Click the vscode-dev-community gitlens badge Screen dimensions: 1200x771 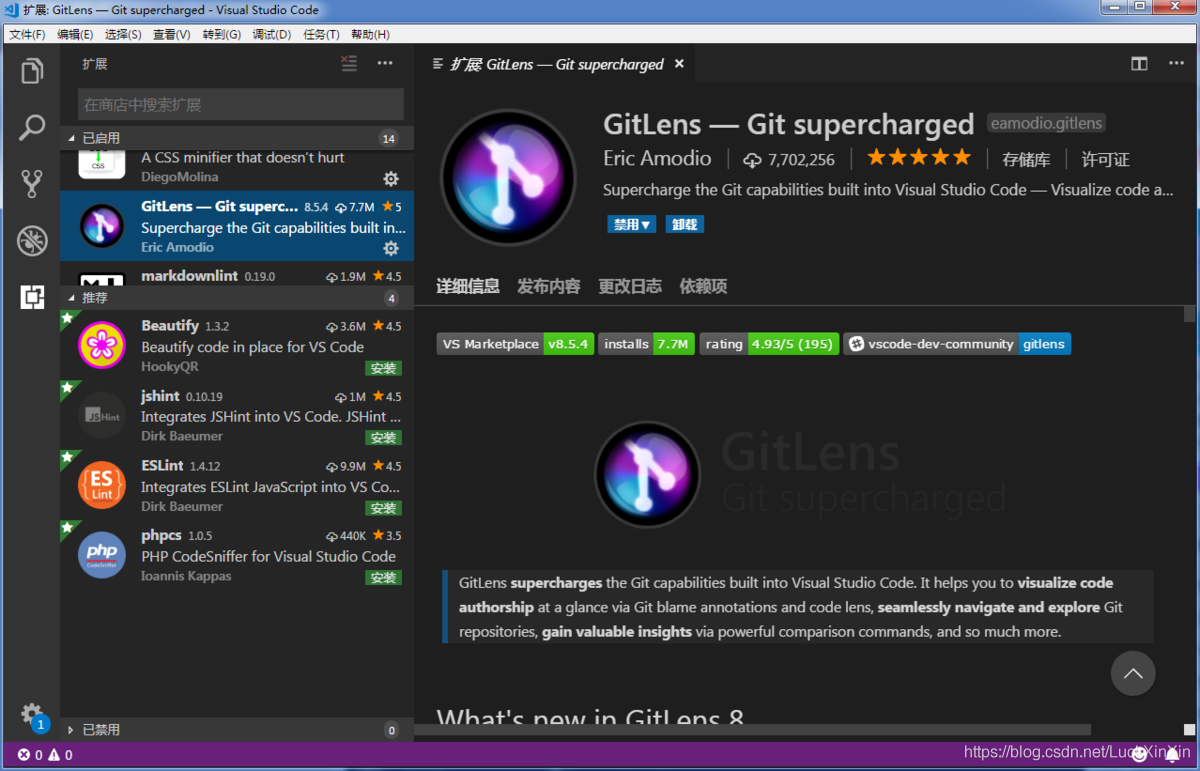[957, 344]
